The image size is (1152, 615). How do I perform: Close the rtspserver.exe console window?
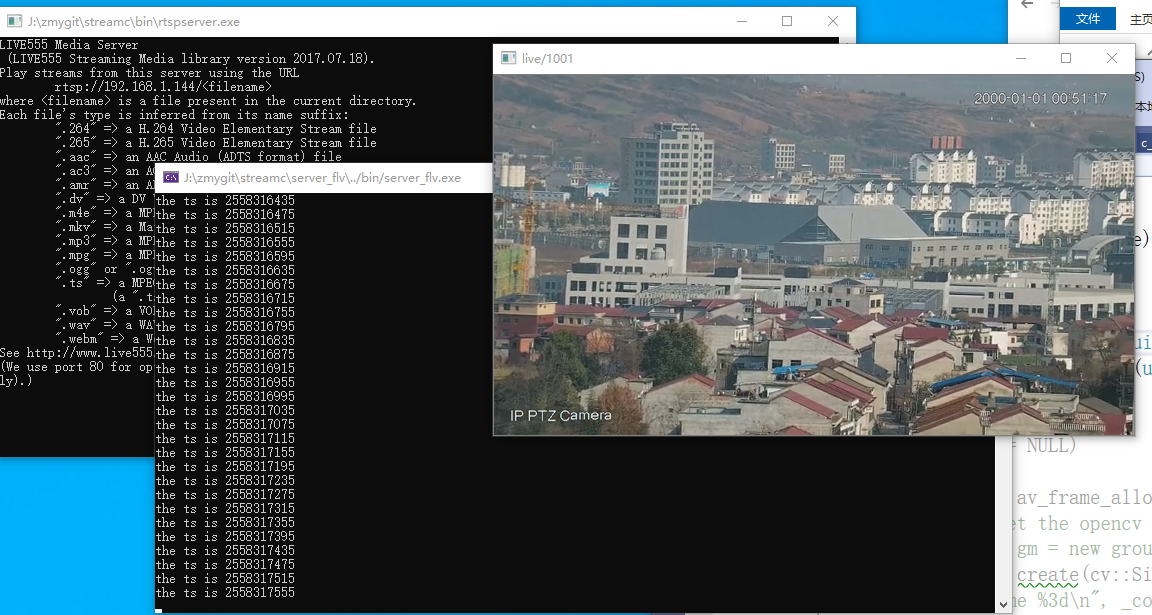(x=832, y=21)
